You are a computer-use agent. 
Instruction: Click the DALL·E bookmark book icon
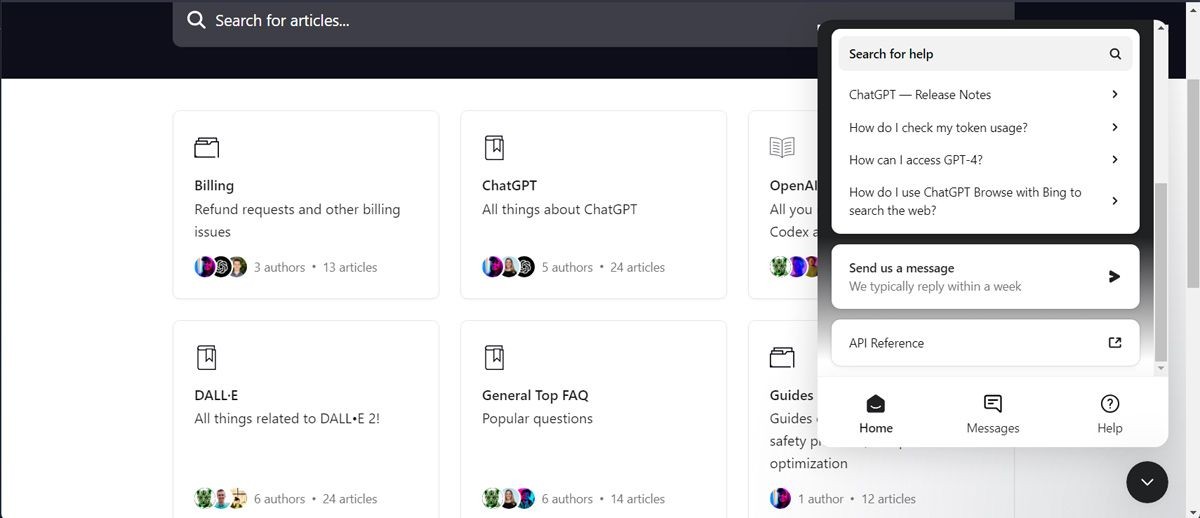point(206,357)
